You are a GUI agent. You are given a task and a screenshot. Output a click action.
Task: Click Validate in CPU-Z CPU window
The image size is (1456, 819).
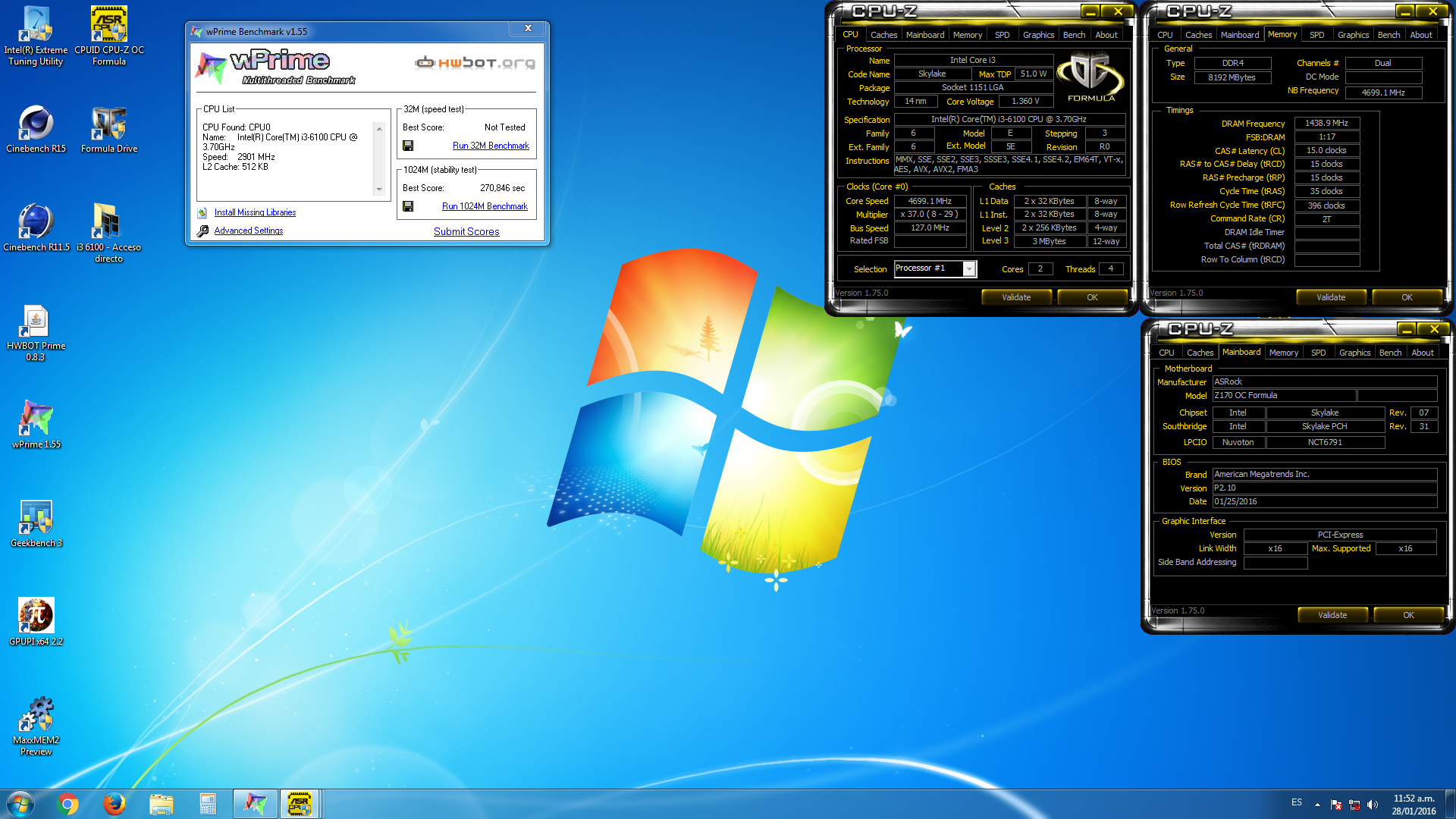click(1016, 297)
